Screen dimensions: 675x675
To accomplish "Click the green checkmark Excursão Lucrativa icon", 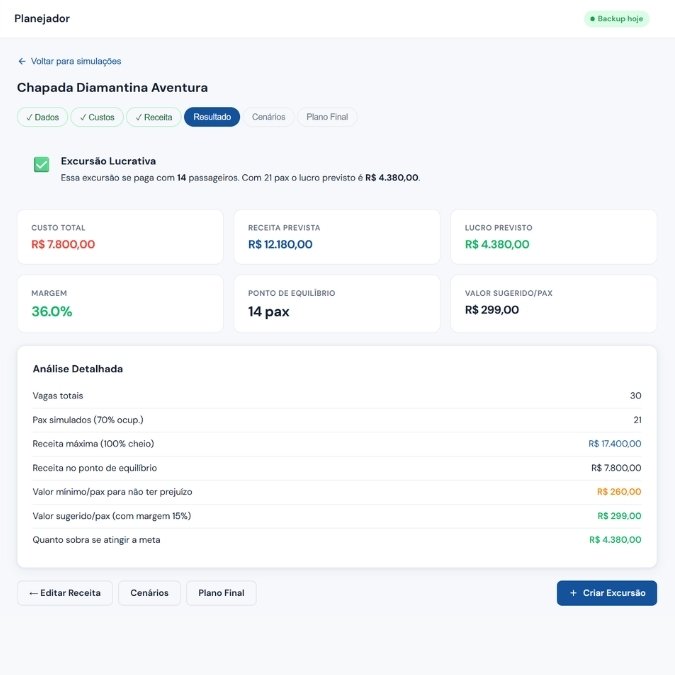I will (41, 164).
